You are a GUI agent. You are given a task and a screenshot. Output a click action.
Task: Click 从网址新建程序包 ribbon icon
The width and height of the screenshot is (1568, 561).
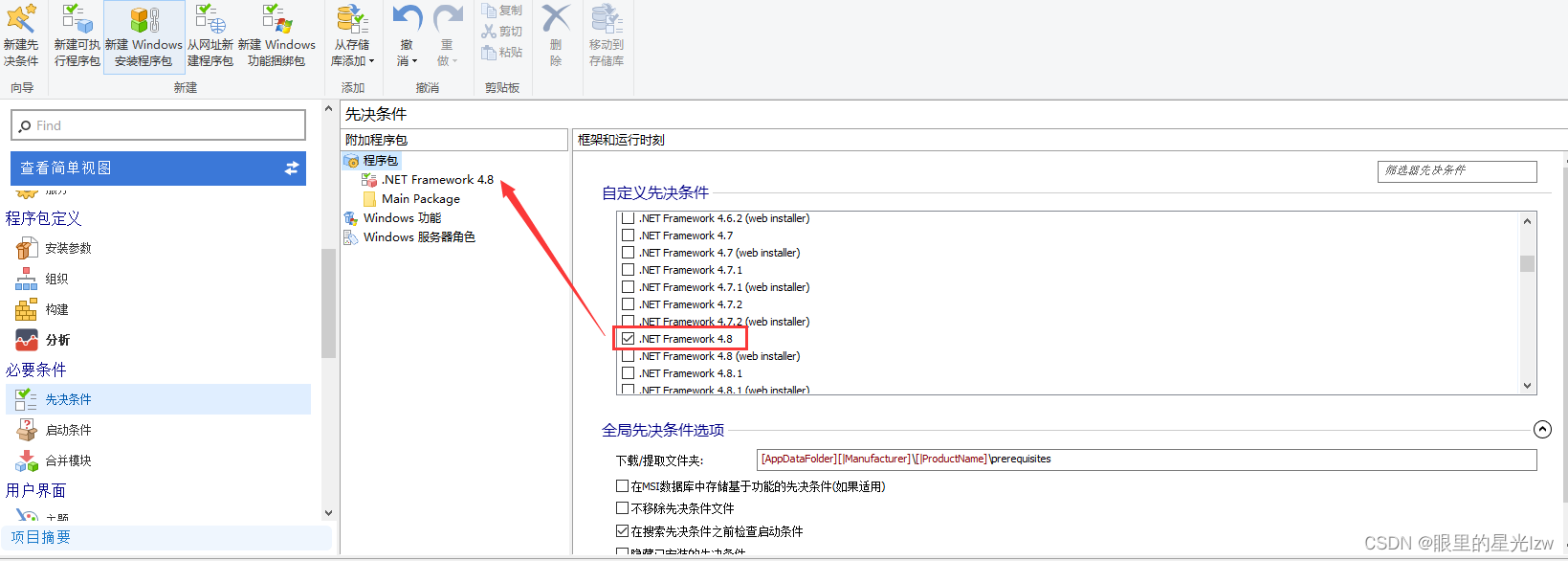coord(210,35)
